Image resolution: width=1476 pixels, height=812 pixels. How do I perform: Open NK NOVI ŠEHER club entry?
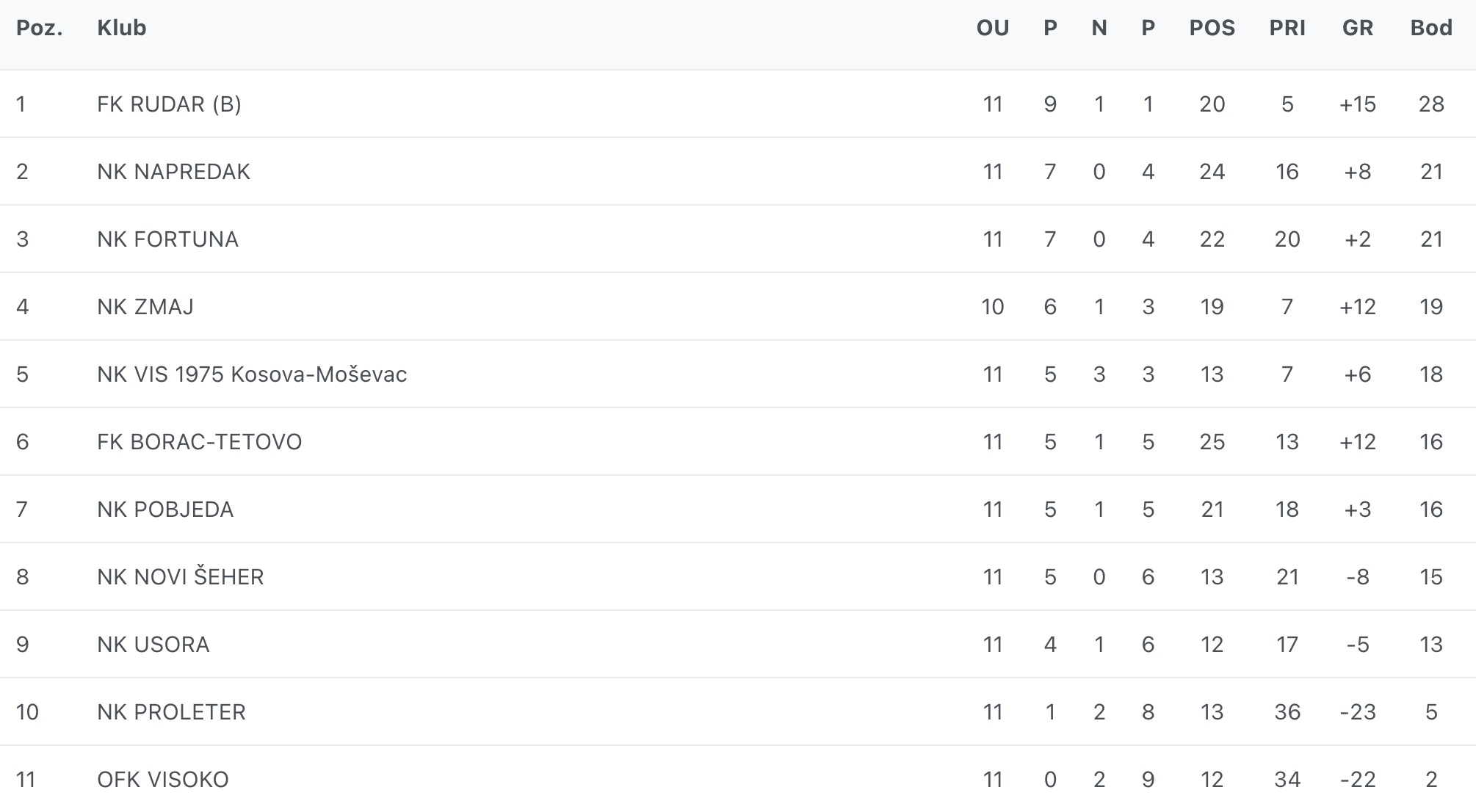[x=180, y=577]
